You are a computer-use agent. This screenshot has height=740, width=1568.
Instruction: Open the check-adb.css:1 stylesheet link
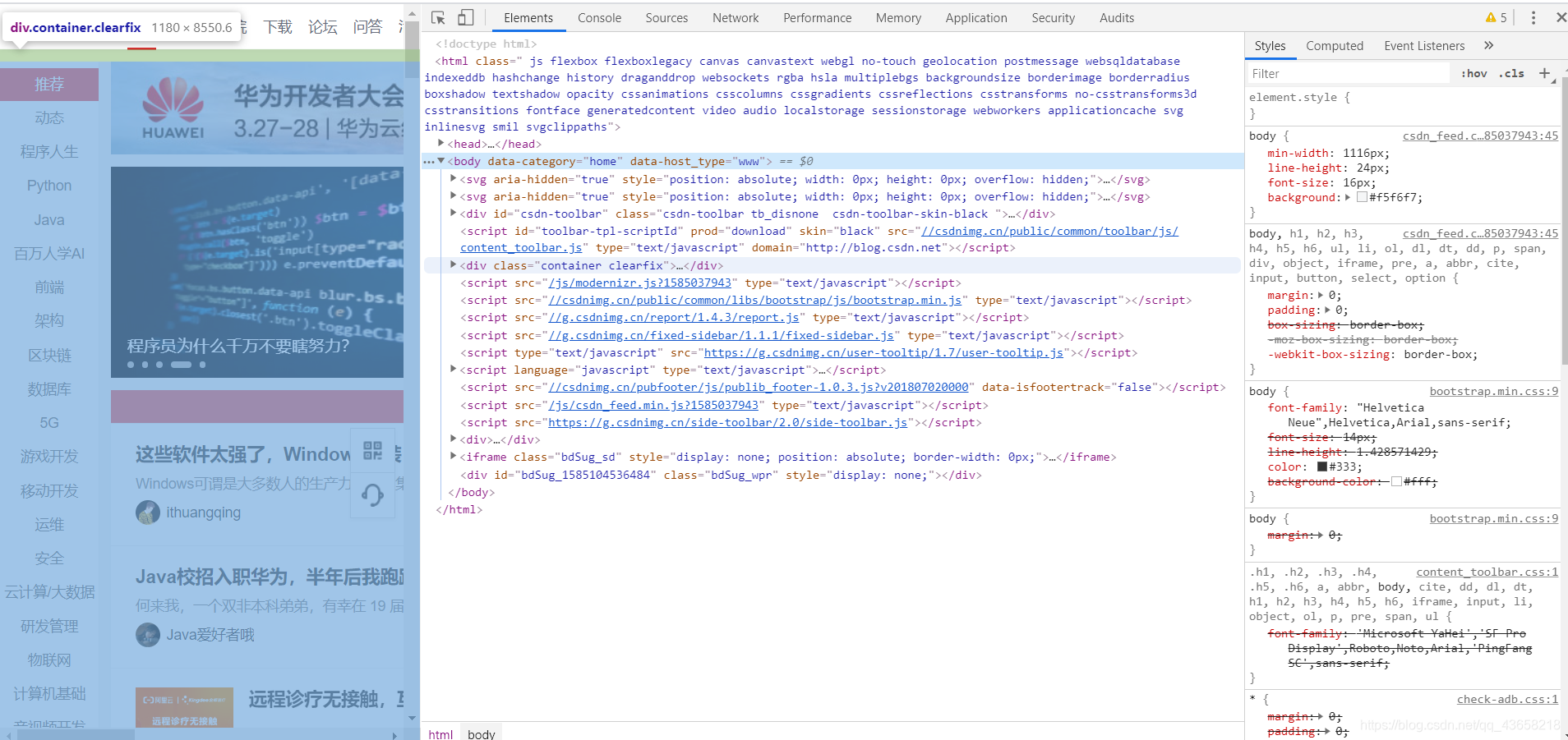pos(1507,700)
